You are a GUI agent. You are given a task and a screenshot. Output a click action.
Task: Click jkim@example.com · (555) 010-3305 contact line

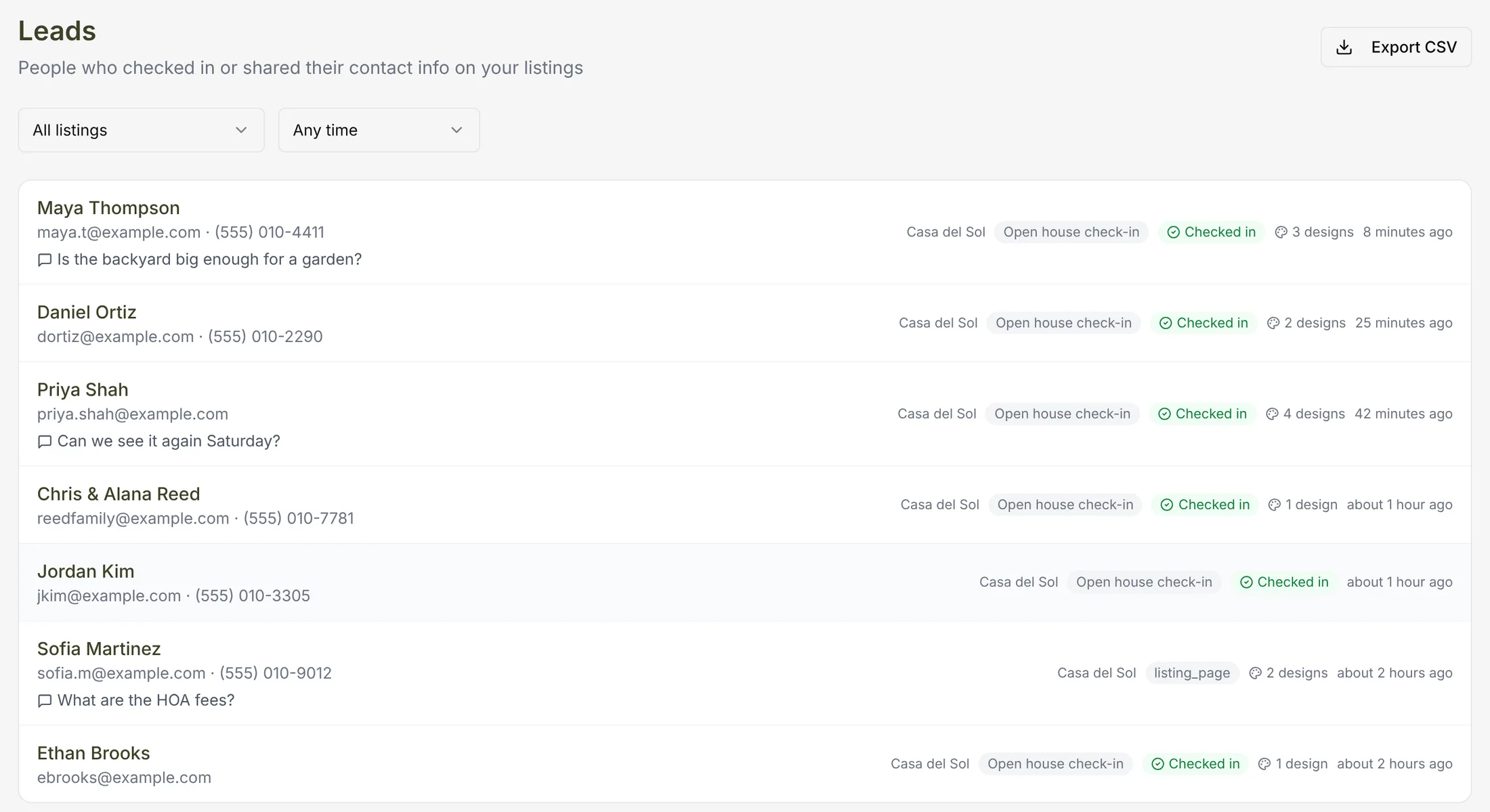[x=173, y=596]
